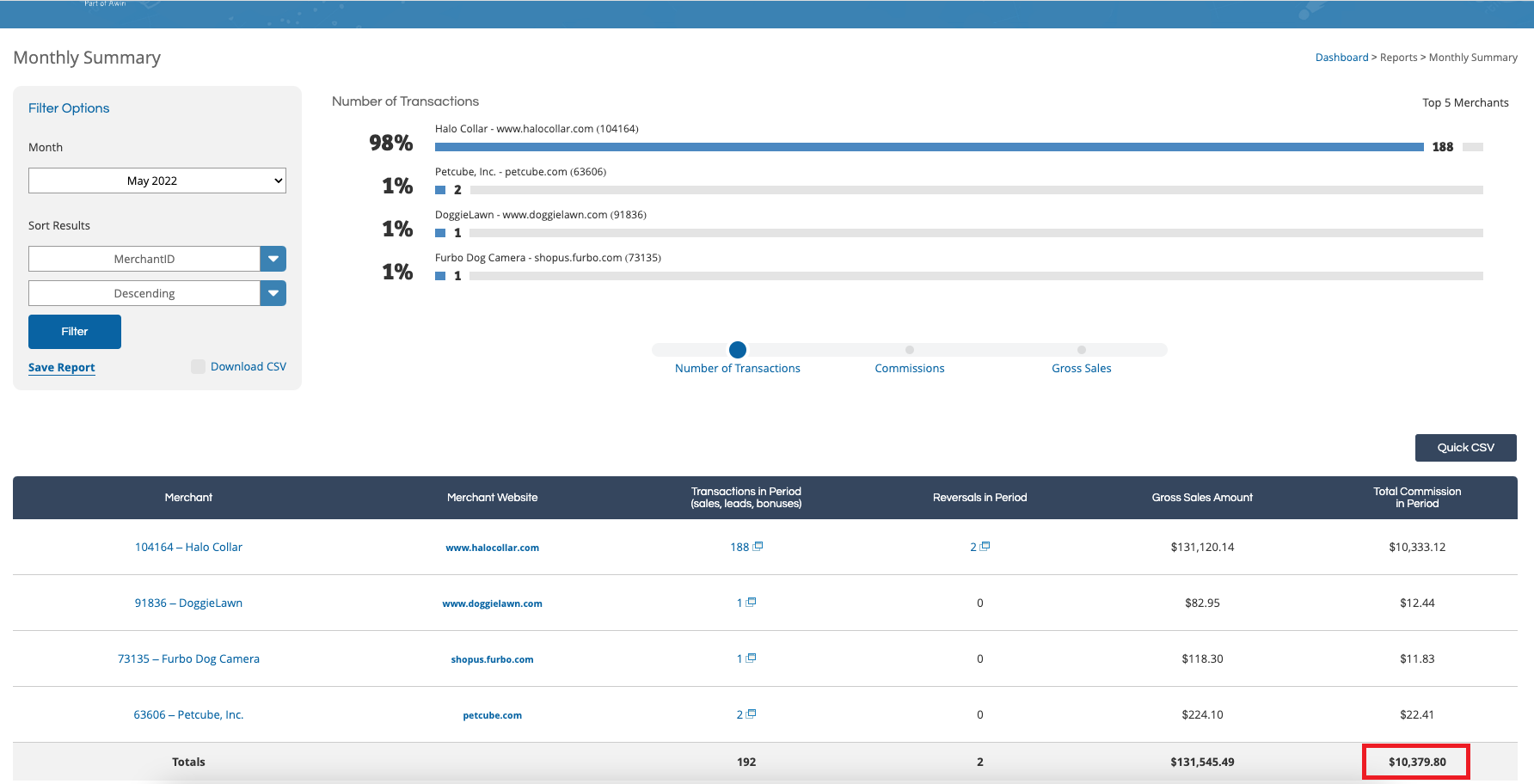1534x784 pixels.
Task: Open the Month dropdown showing May 2022
Action: 157,181
